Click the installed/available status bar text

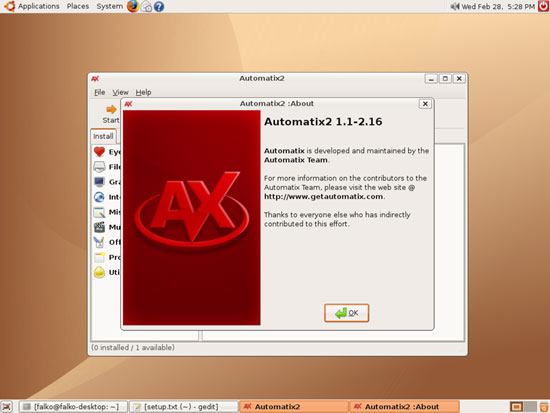click(x=133, y=347)
